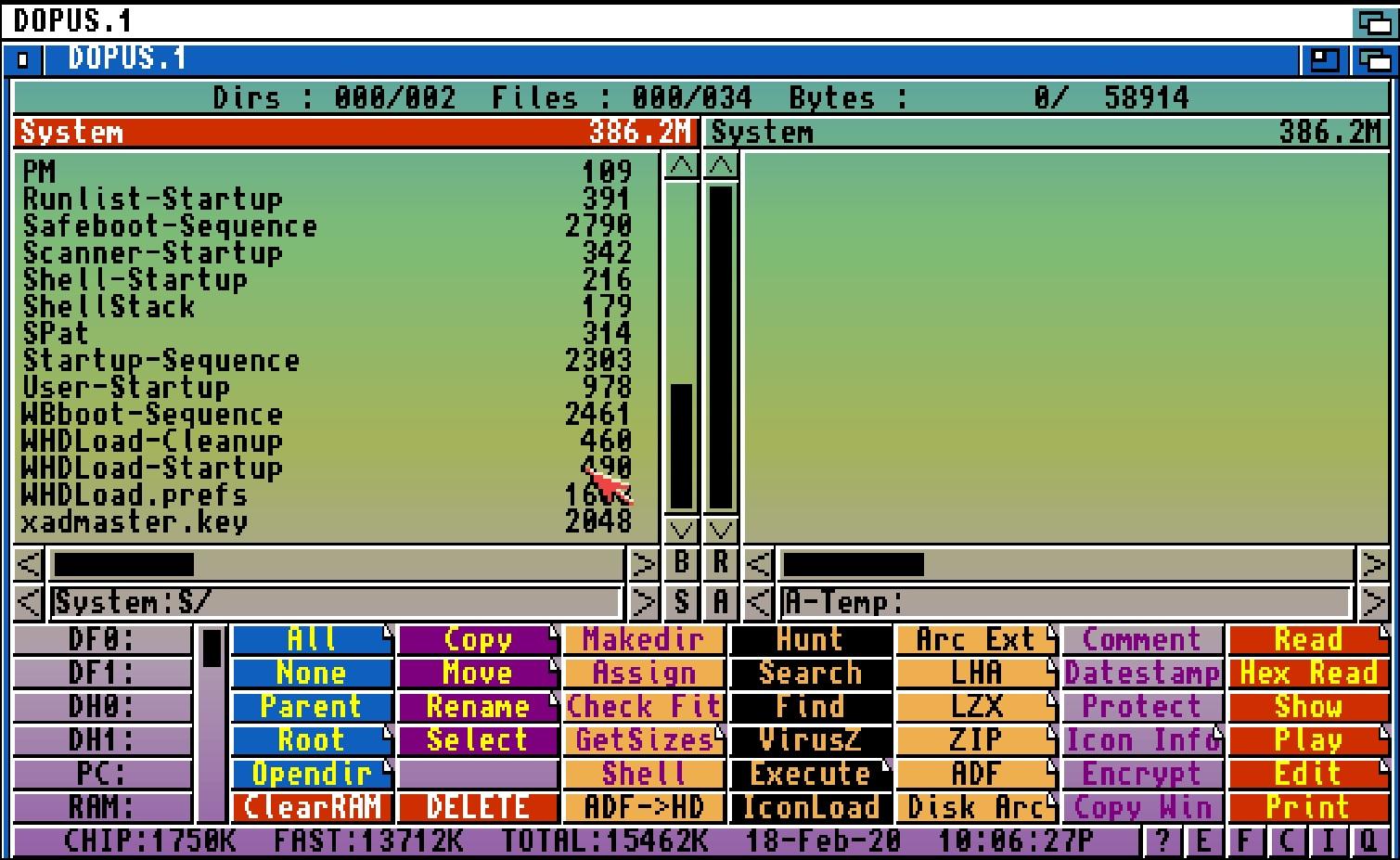The width and height of the screenshot is (1400, 860).
Task: Click the left pane horizontal scrollbar thumb
Action: [x=123, y=563]
